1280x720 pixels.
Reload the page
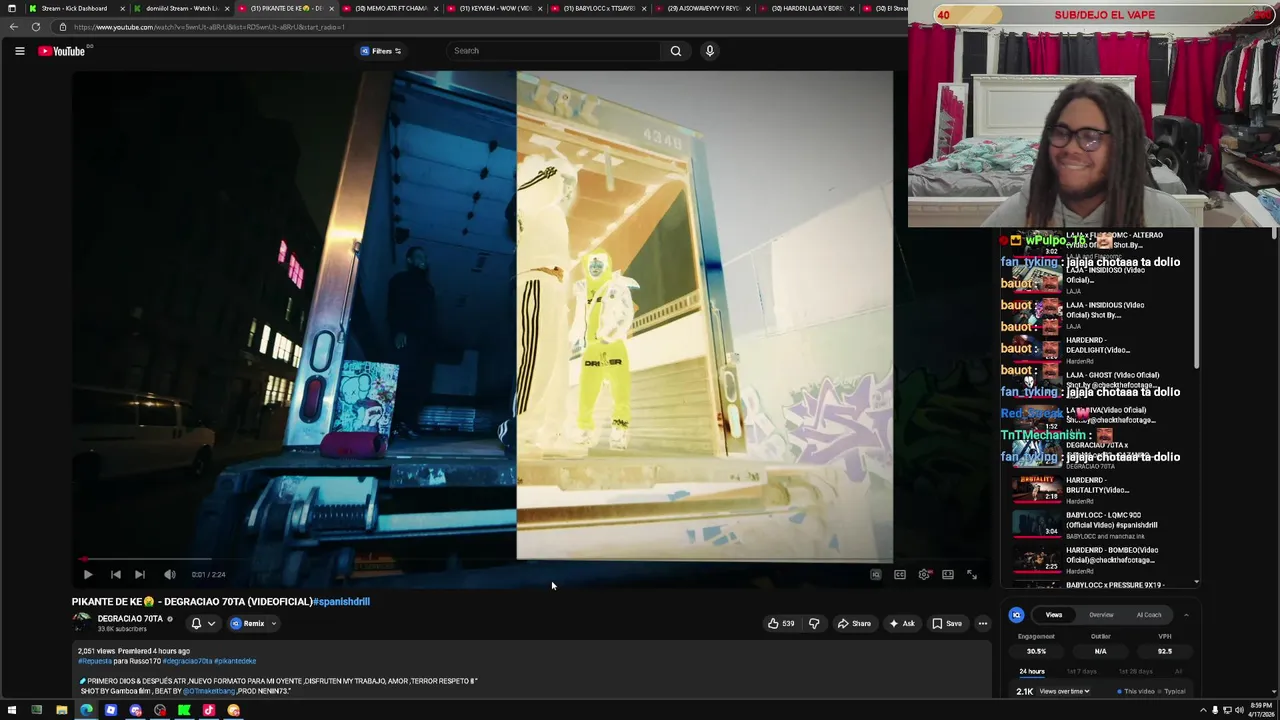click(x=36, y=27)
